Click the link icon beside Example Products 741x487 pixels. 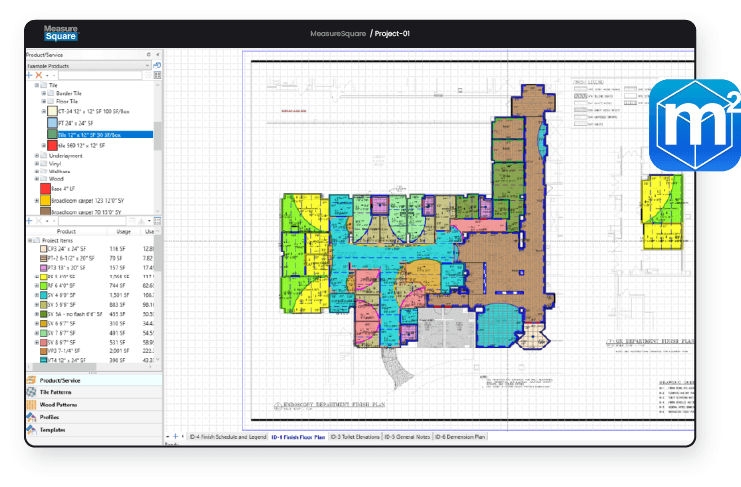tap(157, 65)
